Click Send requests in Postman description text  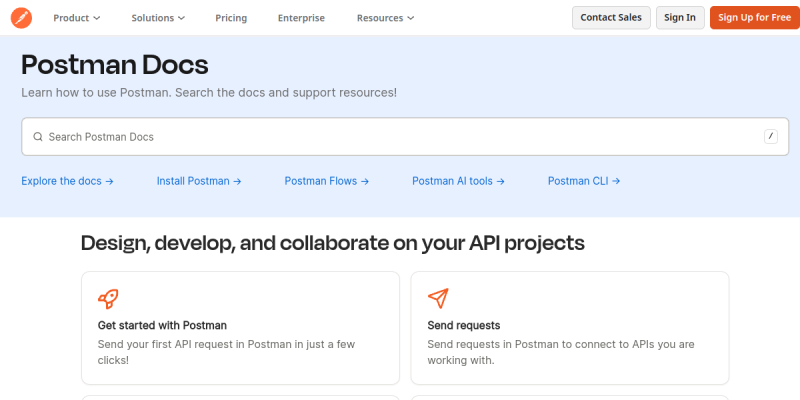561,352
